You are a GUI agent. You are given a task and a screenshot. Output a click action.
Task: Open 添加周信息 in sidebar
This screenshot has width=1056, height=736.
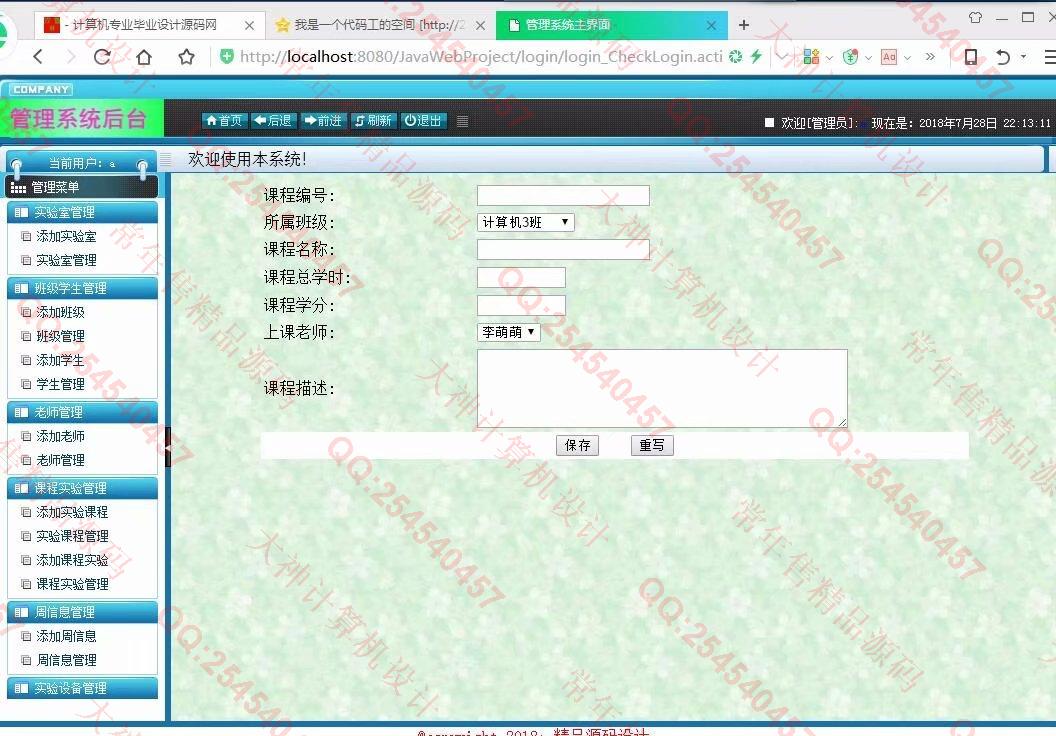(66, 636)
